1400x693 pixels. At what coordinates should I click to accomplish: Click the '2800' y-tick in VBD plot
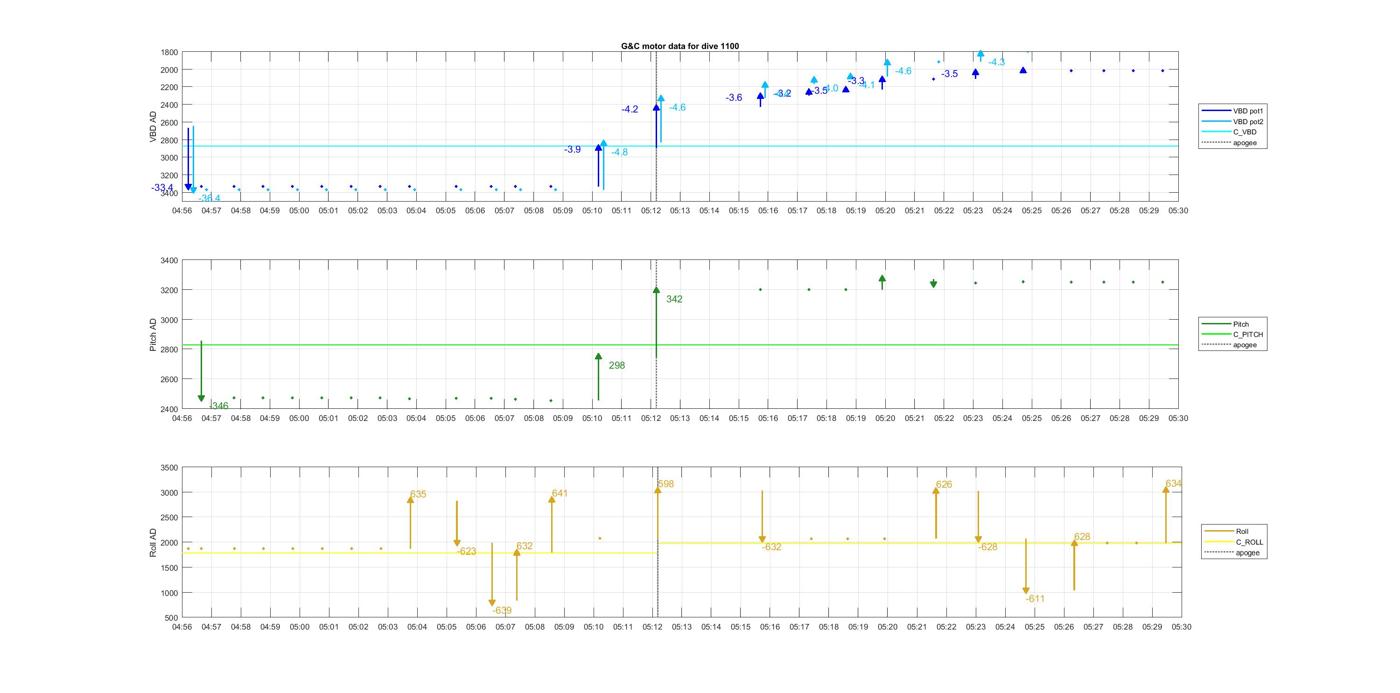tap(169, 140)
